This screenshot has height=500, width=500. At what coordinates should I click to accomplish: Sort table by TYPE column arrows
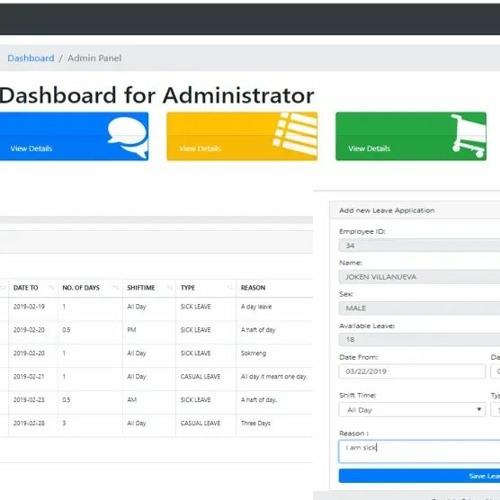tap(230, 288)
